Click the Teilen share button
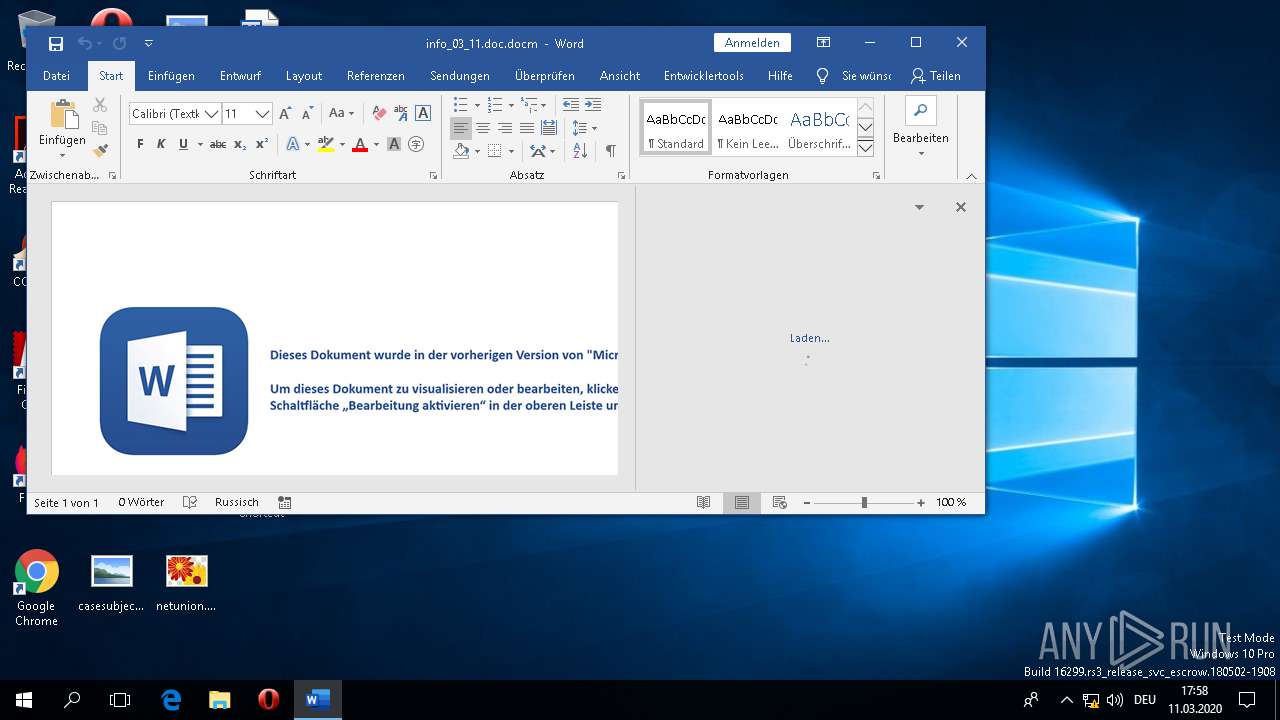 (x=936, y=76)
